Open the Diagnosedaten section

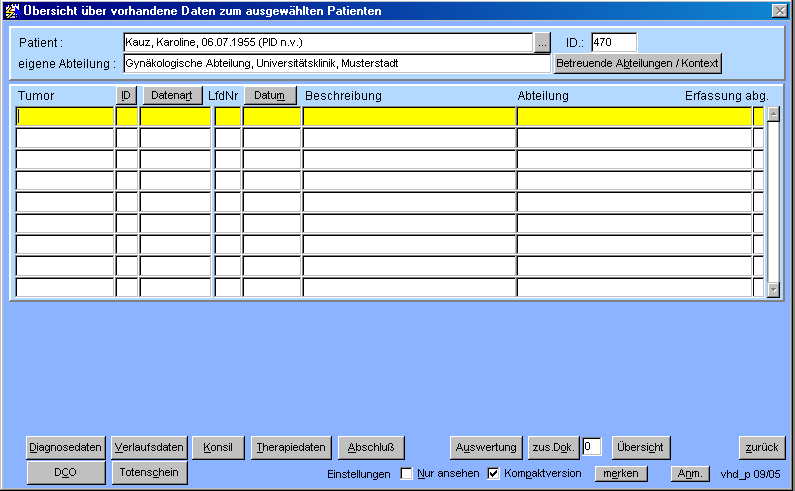pos(66,447)
